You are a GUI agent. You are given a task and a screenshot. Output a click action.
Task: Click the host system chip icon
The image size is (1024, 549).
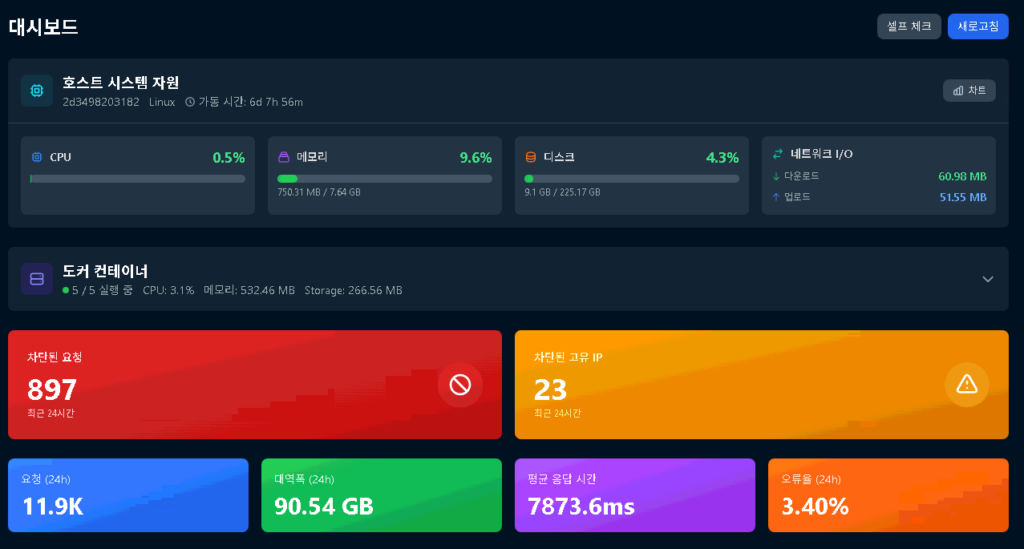tap(37, 91)
